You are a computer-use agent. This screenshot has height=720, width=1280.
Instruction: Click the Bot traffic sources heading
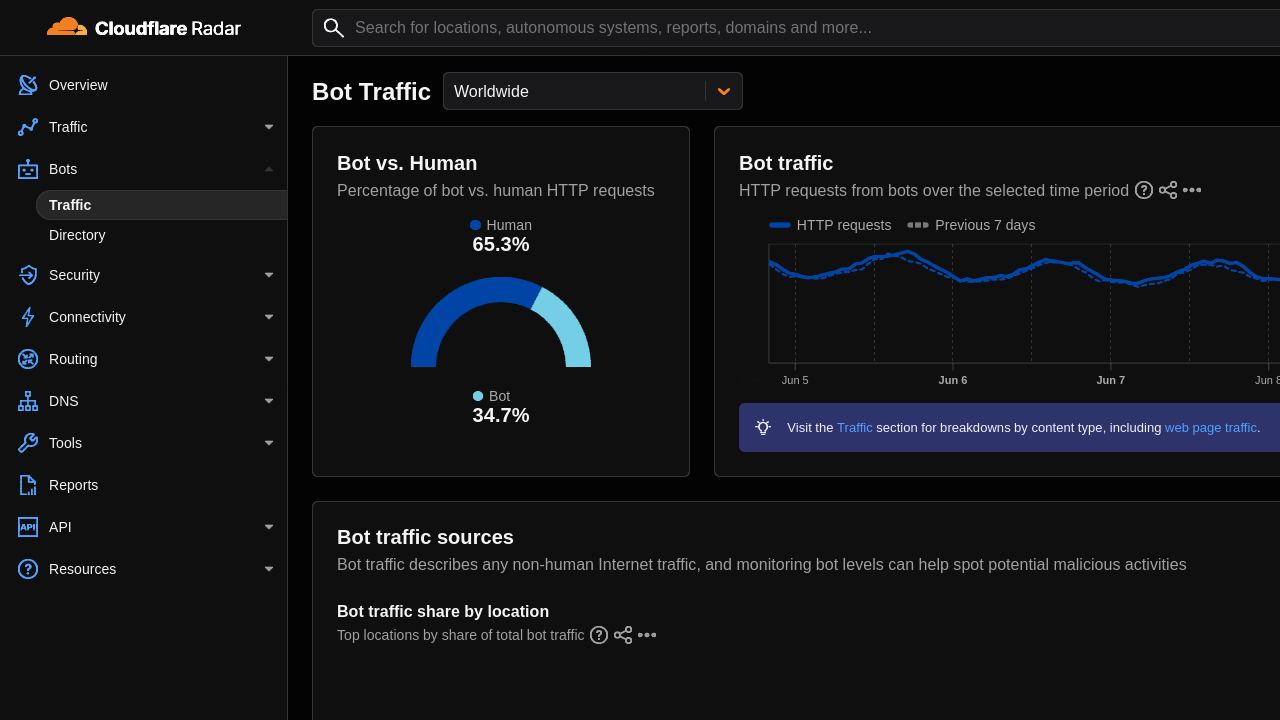425,537
